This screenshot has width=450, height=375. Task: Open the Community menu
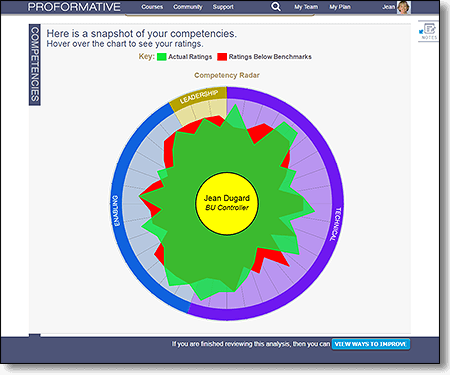pyautogui.click(x=188, y=7)
